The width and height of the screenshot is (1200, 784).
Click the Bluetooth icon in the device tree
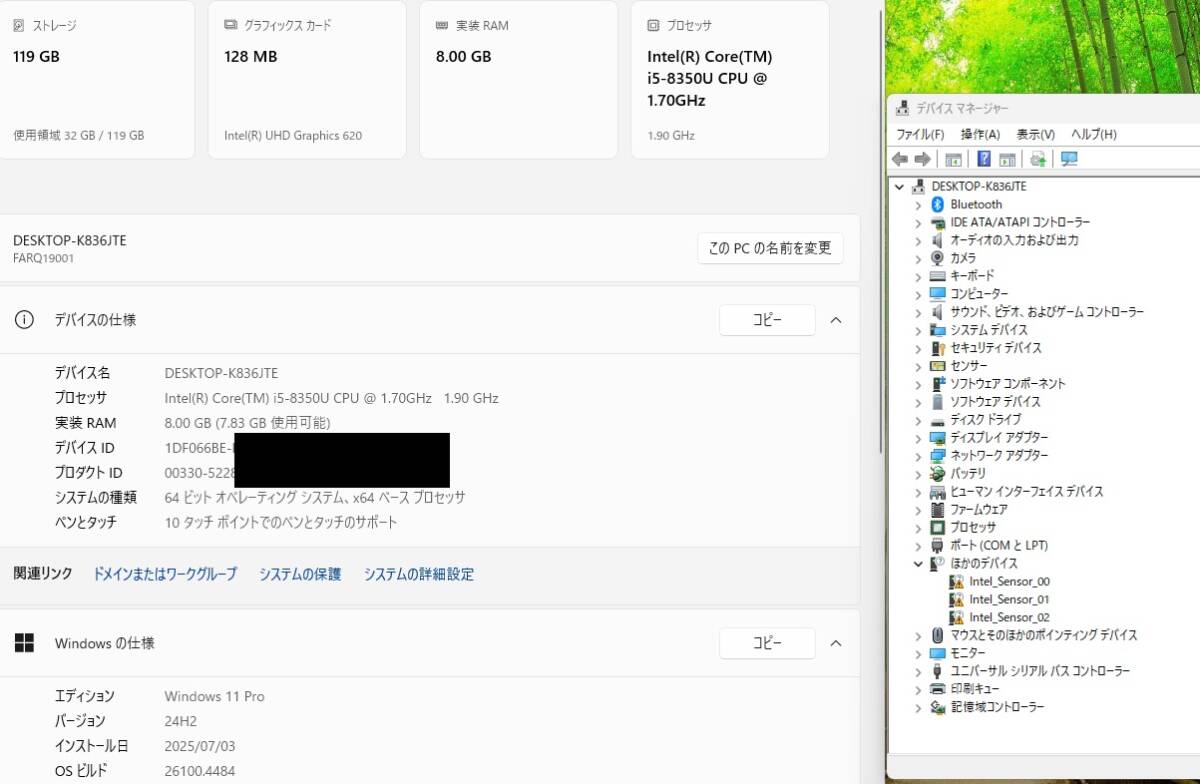937,204
